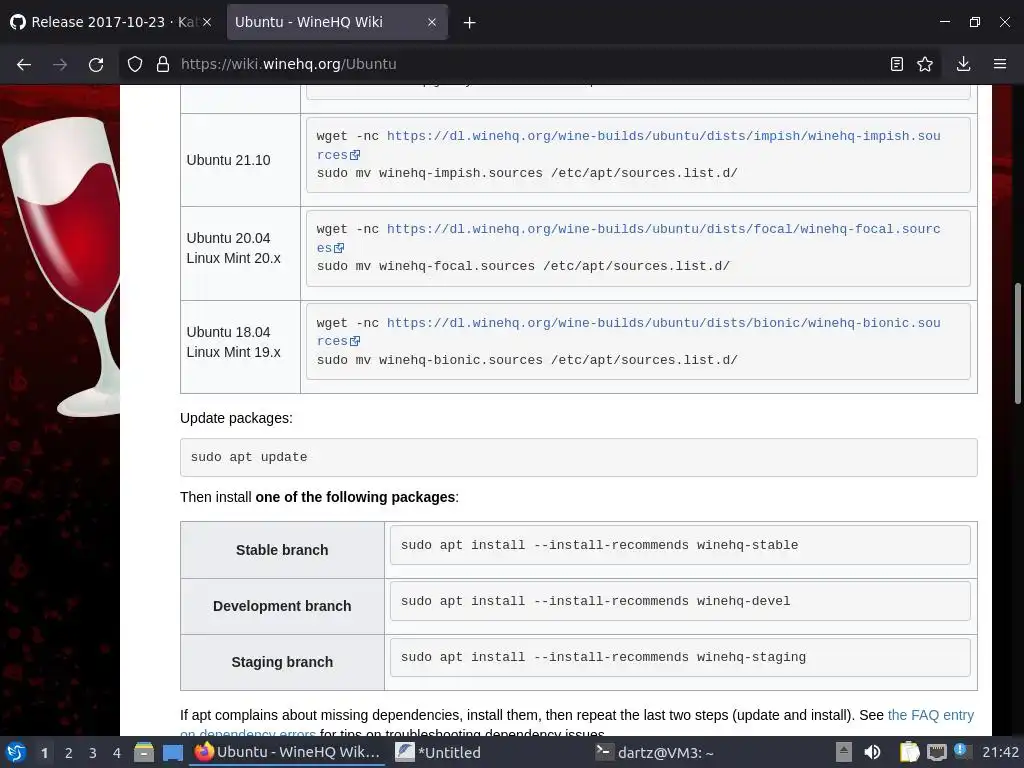
Task: Reload the WineHQ wiki page
Action: [96, 64]
